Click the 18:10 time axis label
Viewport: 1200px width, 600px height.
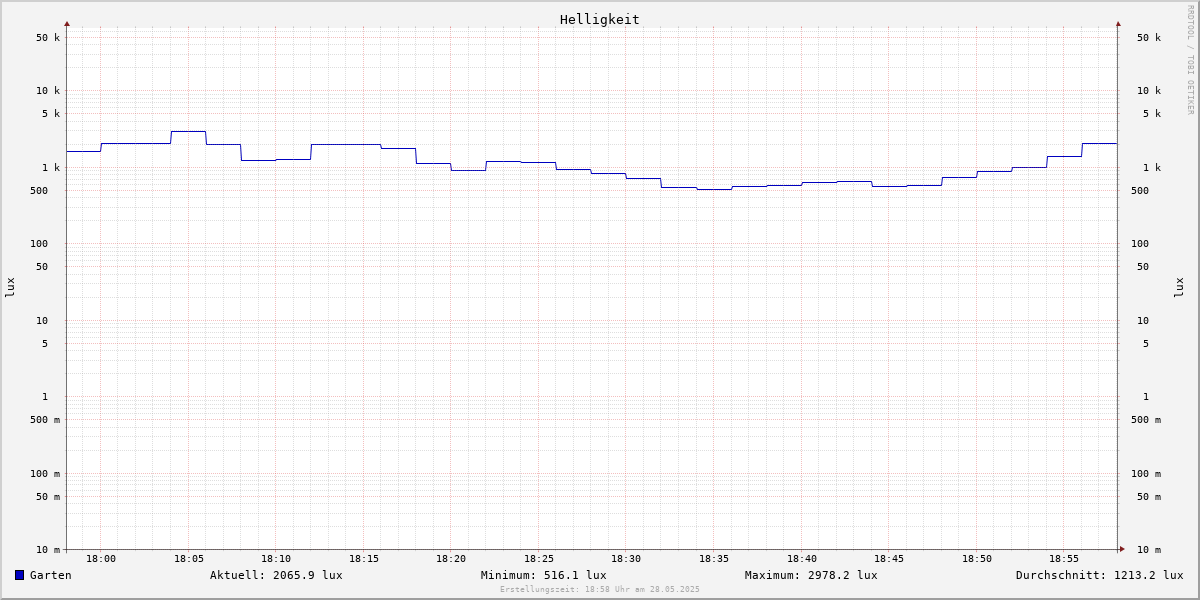(x=276, y=559)
